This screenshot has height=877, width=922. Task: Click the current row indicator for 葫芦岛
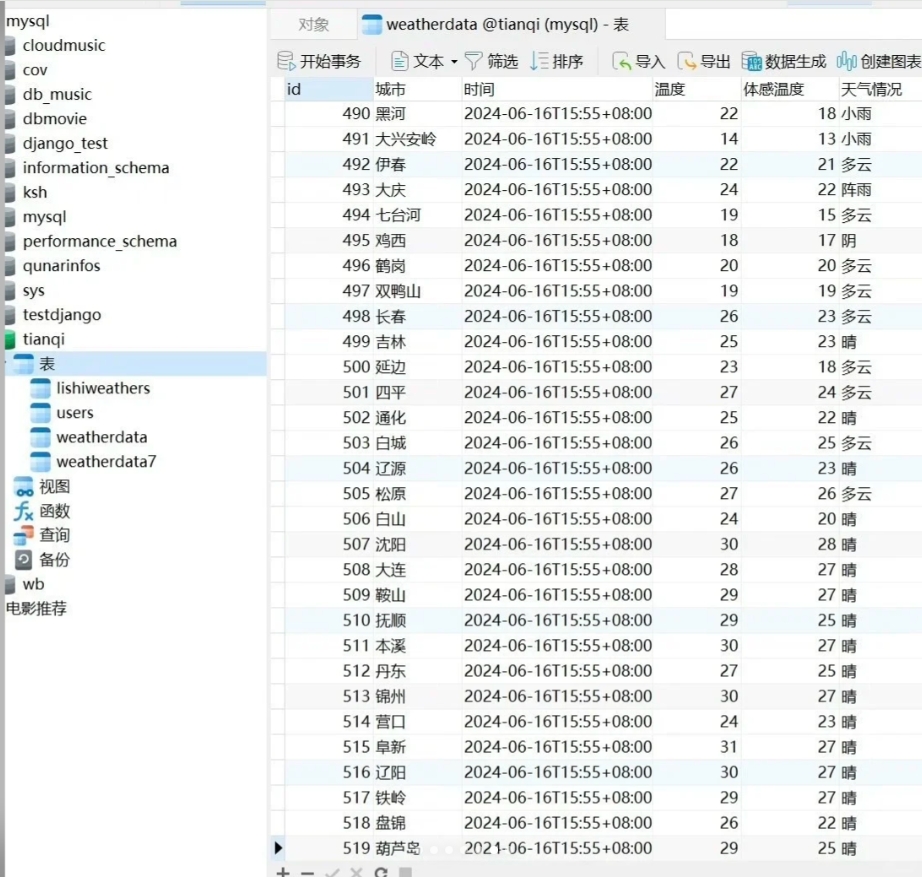coord(278,848)
